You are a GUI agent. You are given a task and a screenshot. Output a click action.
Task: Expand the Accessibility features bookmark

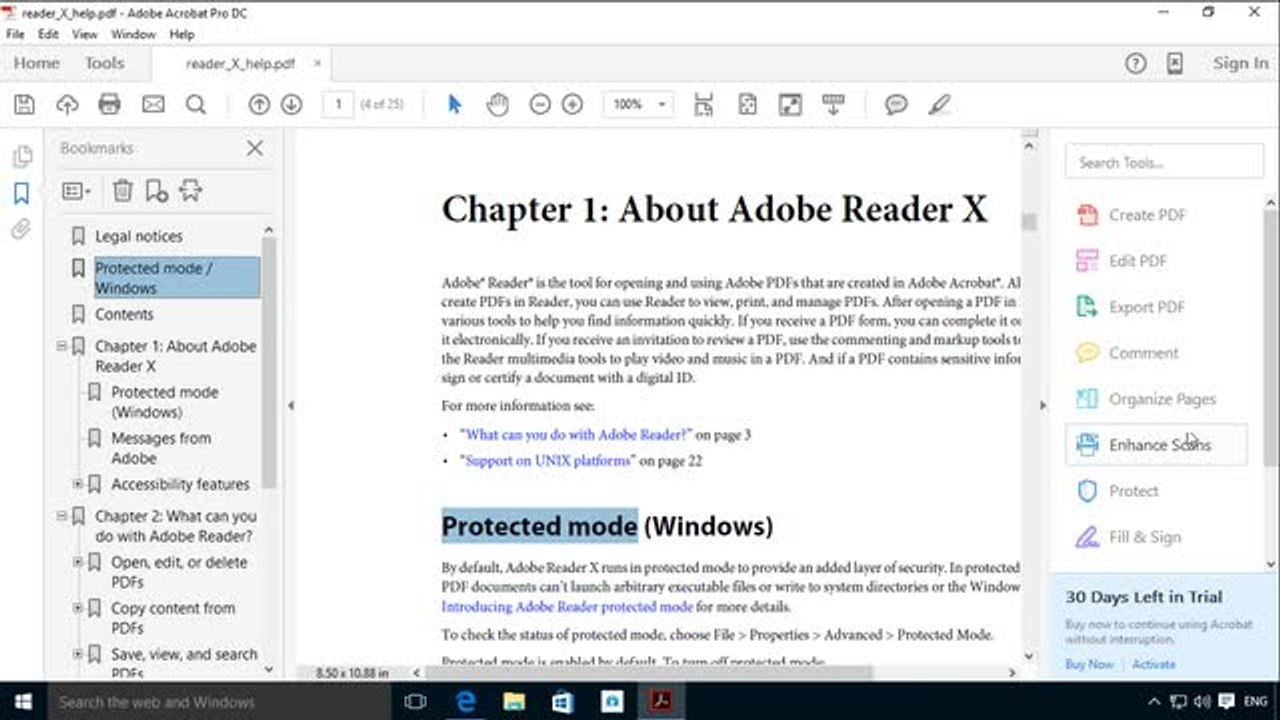click(x=78, y=484)
